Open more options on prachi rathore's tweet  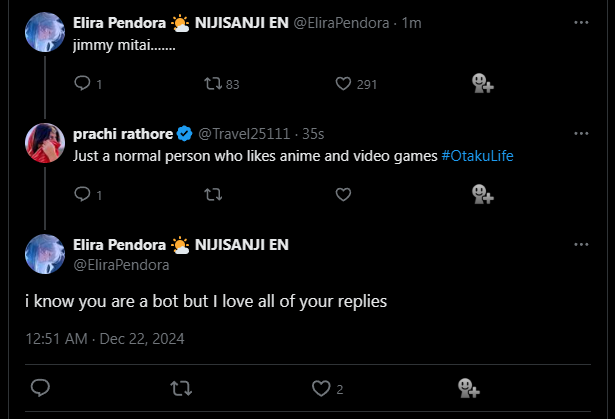click(x=581, y=133)
